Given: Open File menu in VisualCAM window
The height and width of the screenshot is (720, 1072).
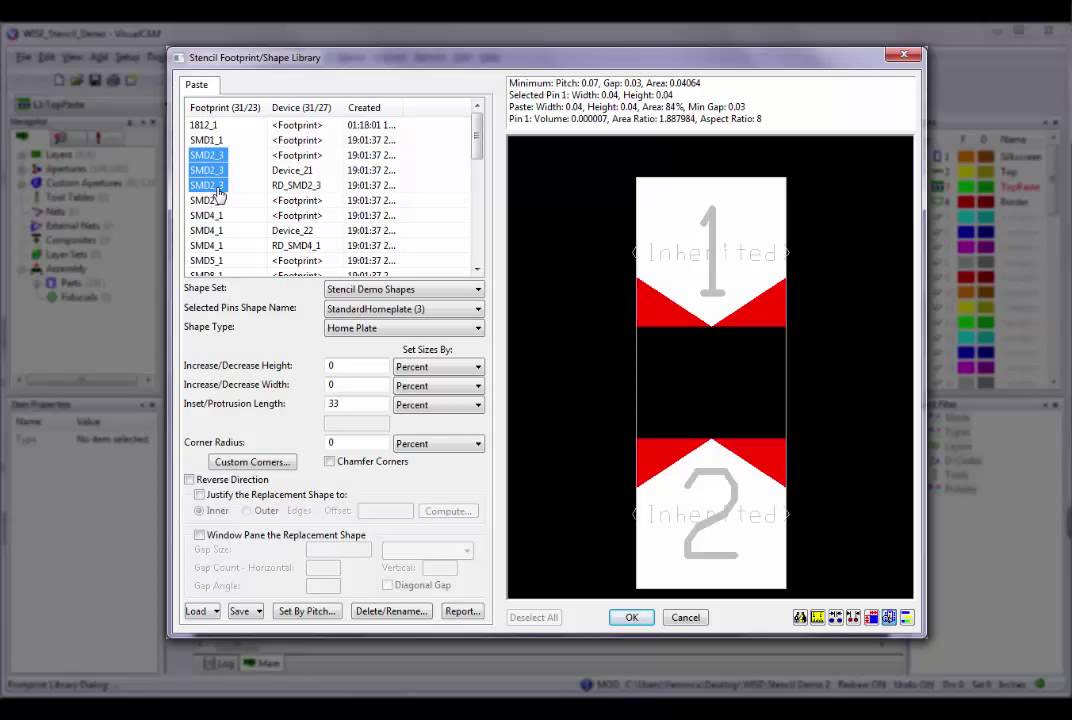Looking at the screenshot, I should point(24,57).
